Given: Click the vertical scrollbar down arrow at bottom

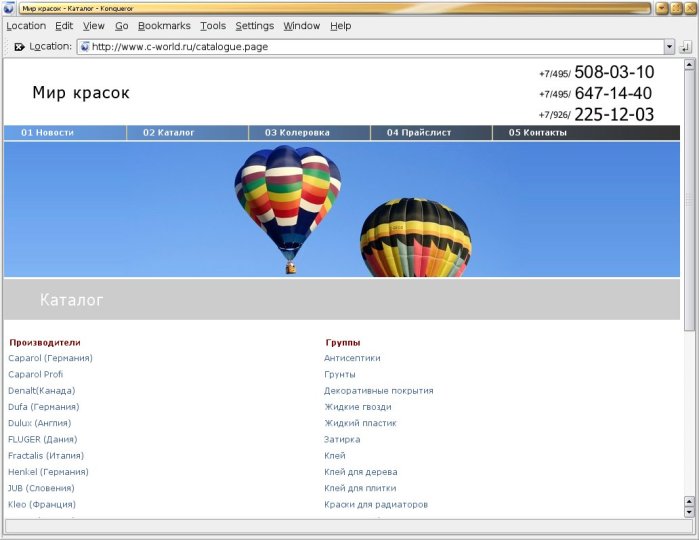Looking at the screenshot, I should pos(689,512).
